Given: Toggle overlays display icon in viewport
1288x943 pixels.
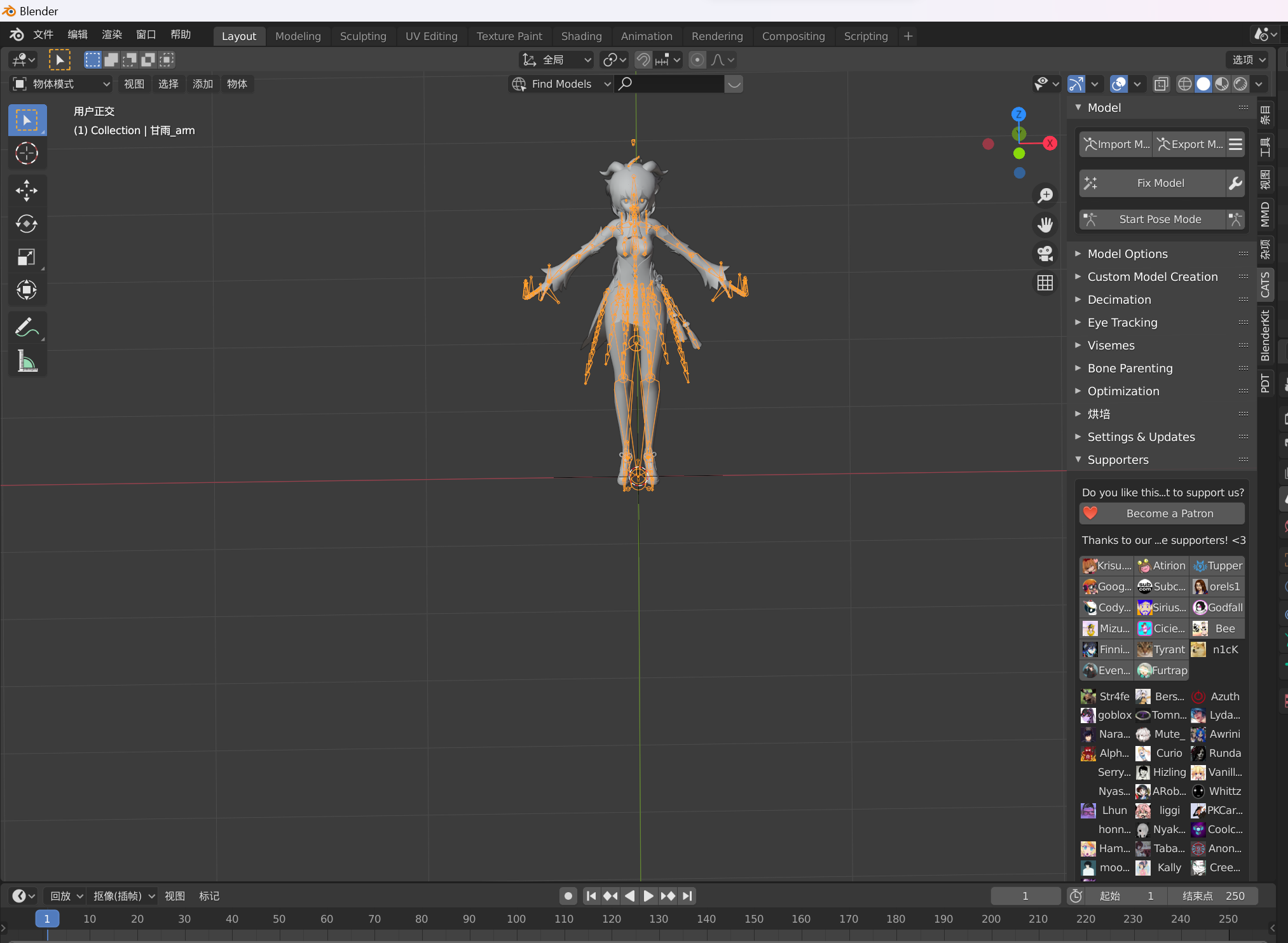Looking at the screenshot, I should click(x=1119, y=84).
